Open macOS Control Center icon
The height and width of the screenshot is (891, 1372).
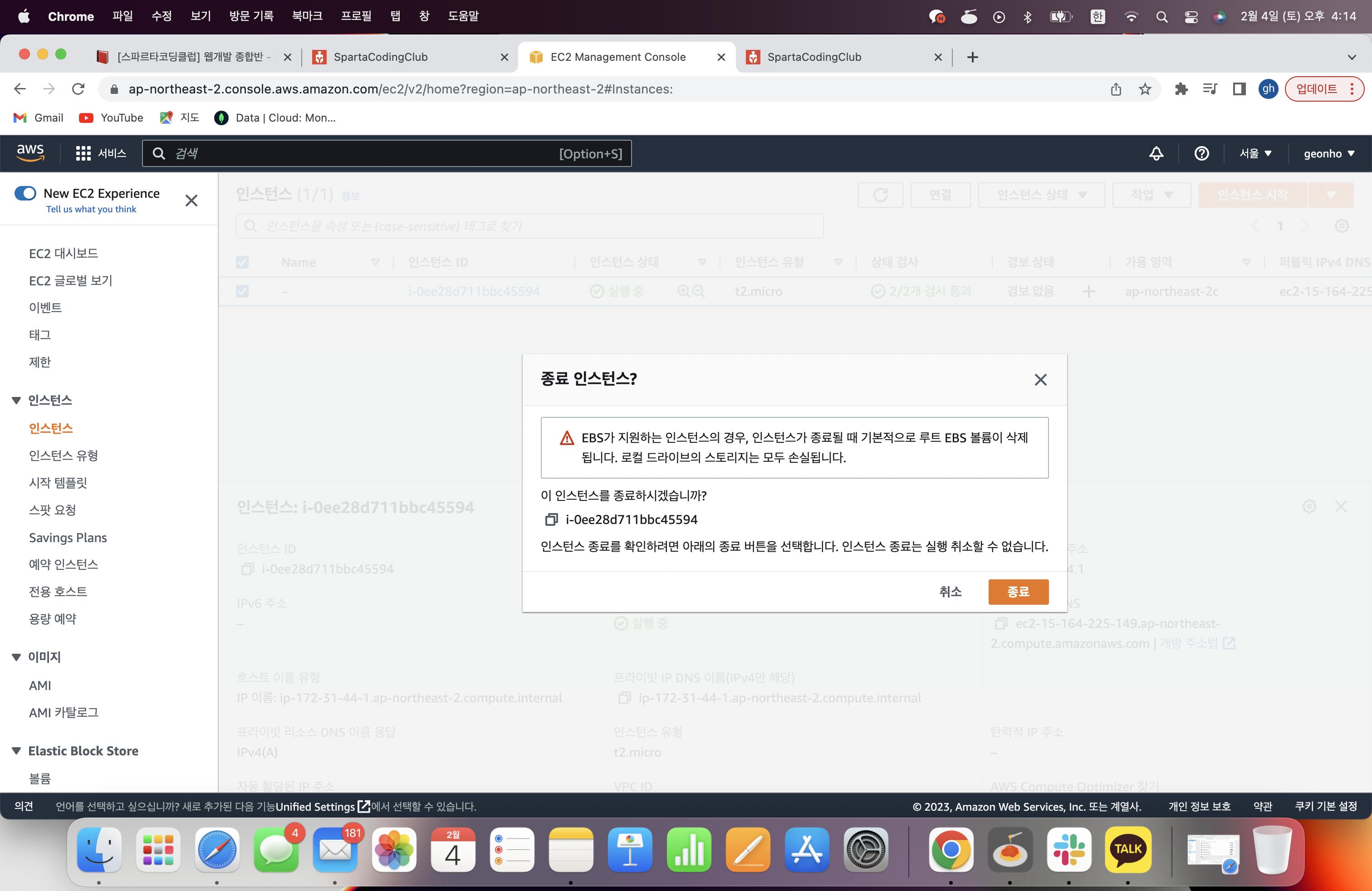pos(1191,17)
